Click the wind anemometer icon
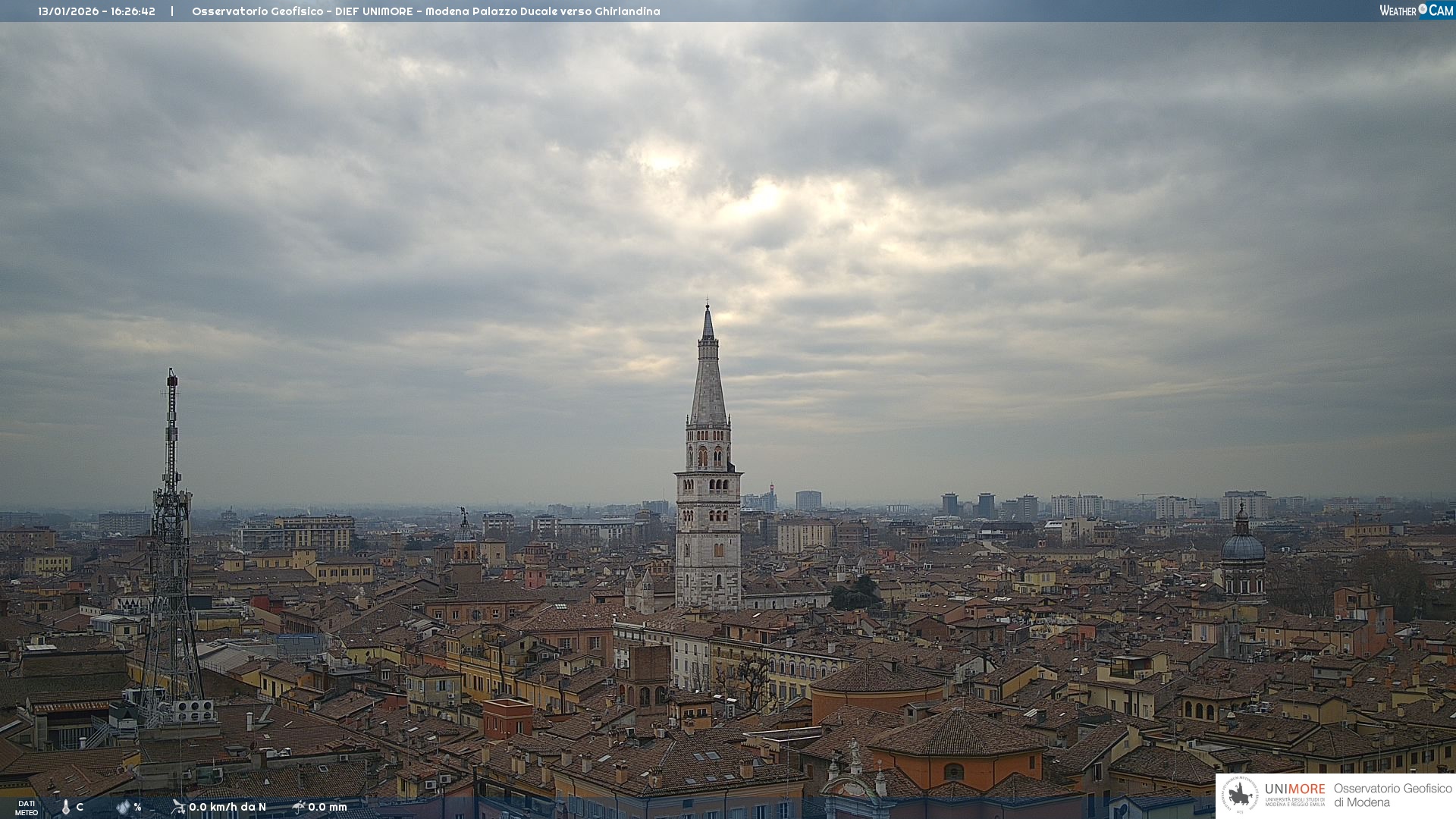1456x819 pixels. point(178,807)
